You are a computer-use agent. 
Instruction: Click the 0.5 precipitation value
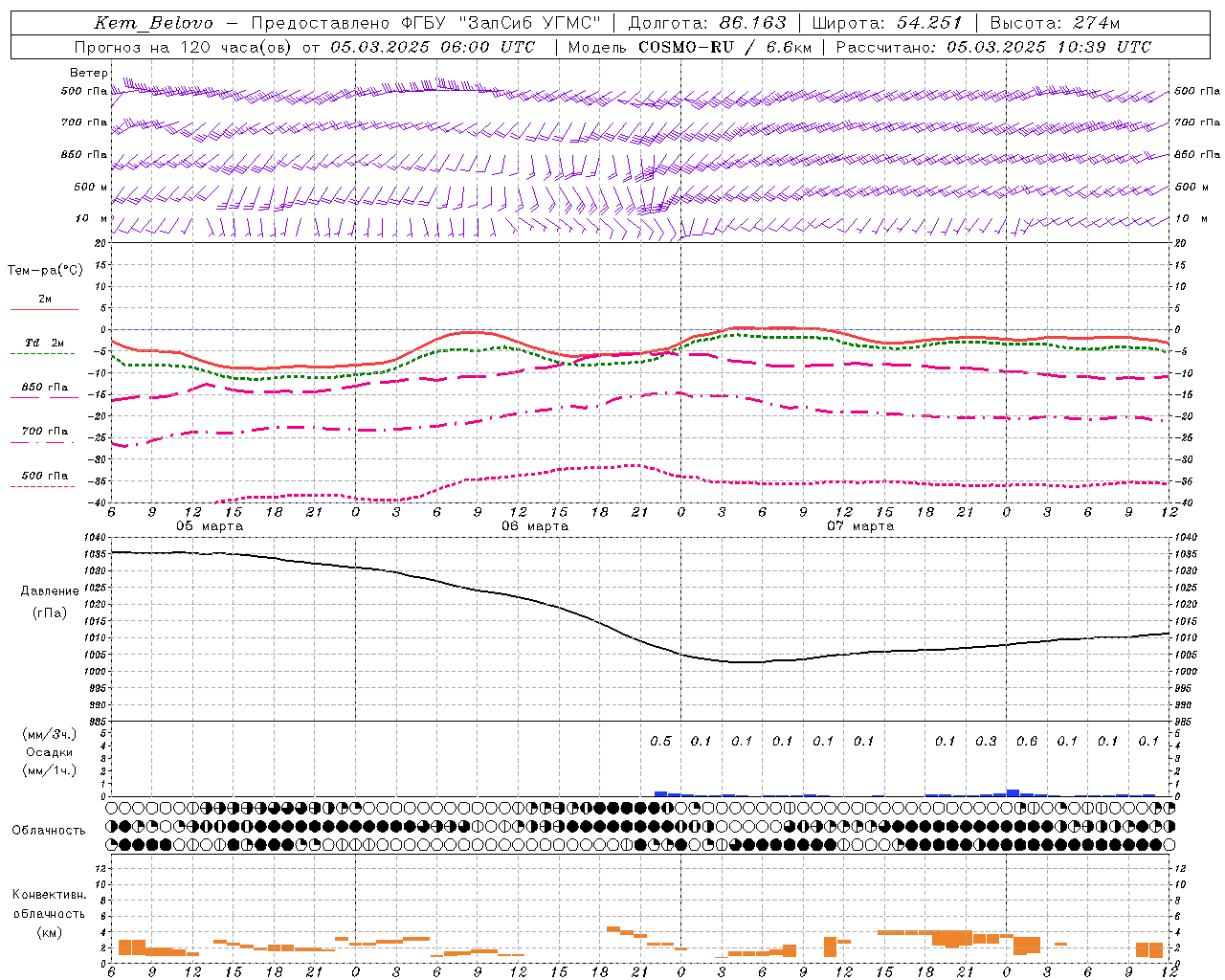coord(660,741)
